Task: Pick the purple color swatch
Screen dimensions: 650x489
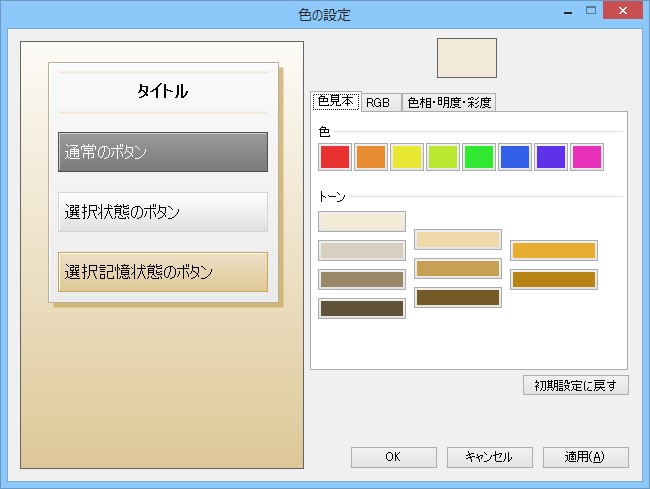Action: [x=551, y=157]
